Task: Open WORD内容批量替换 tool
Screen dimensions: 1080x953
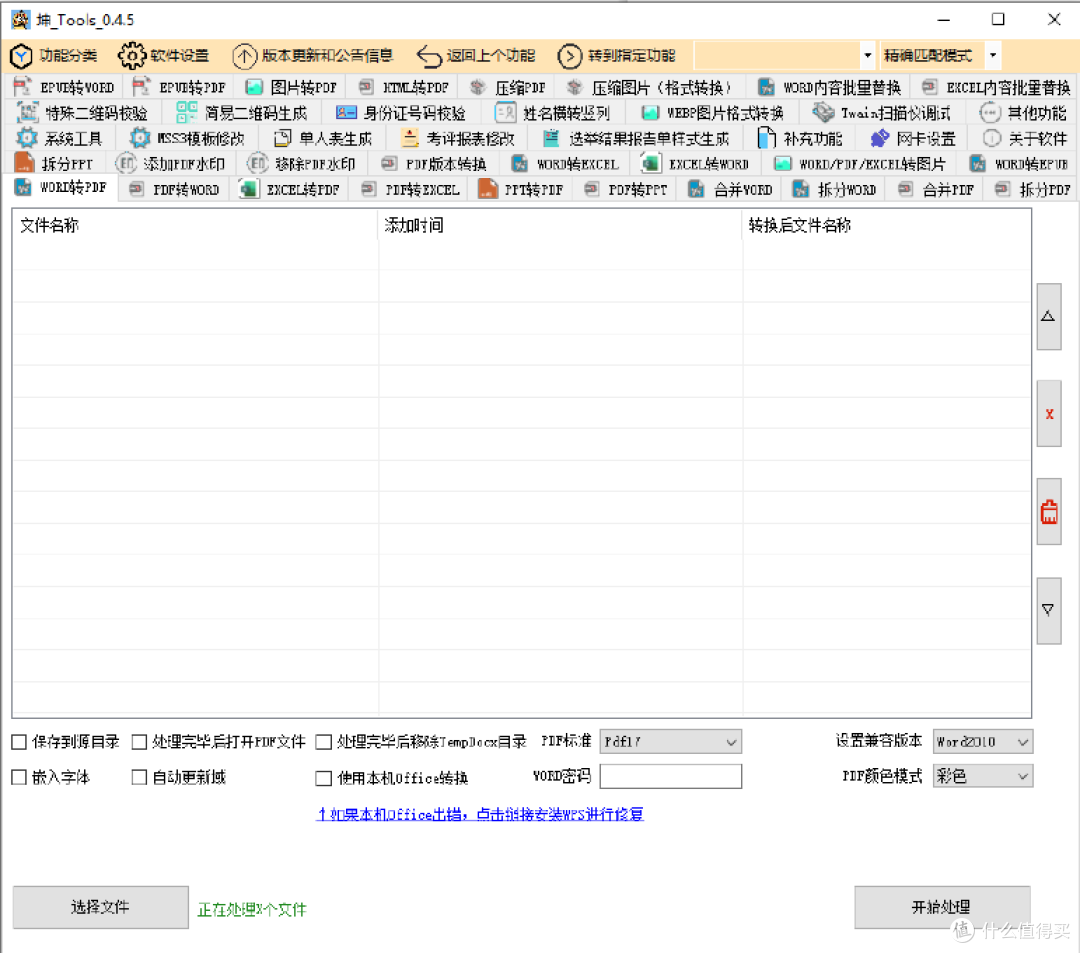Action: (829, 87)
